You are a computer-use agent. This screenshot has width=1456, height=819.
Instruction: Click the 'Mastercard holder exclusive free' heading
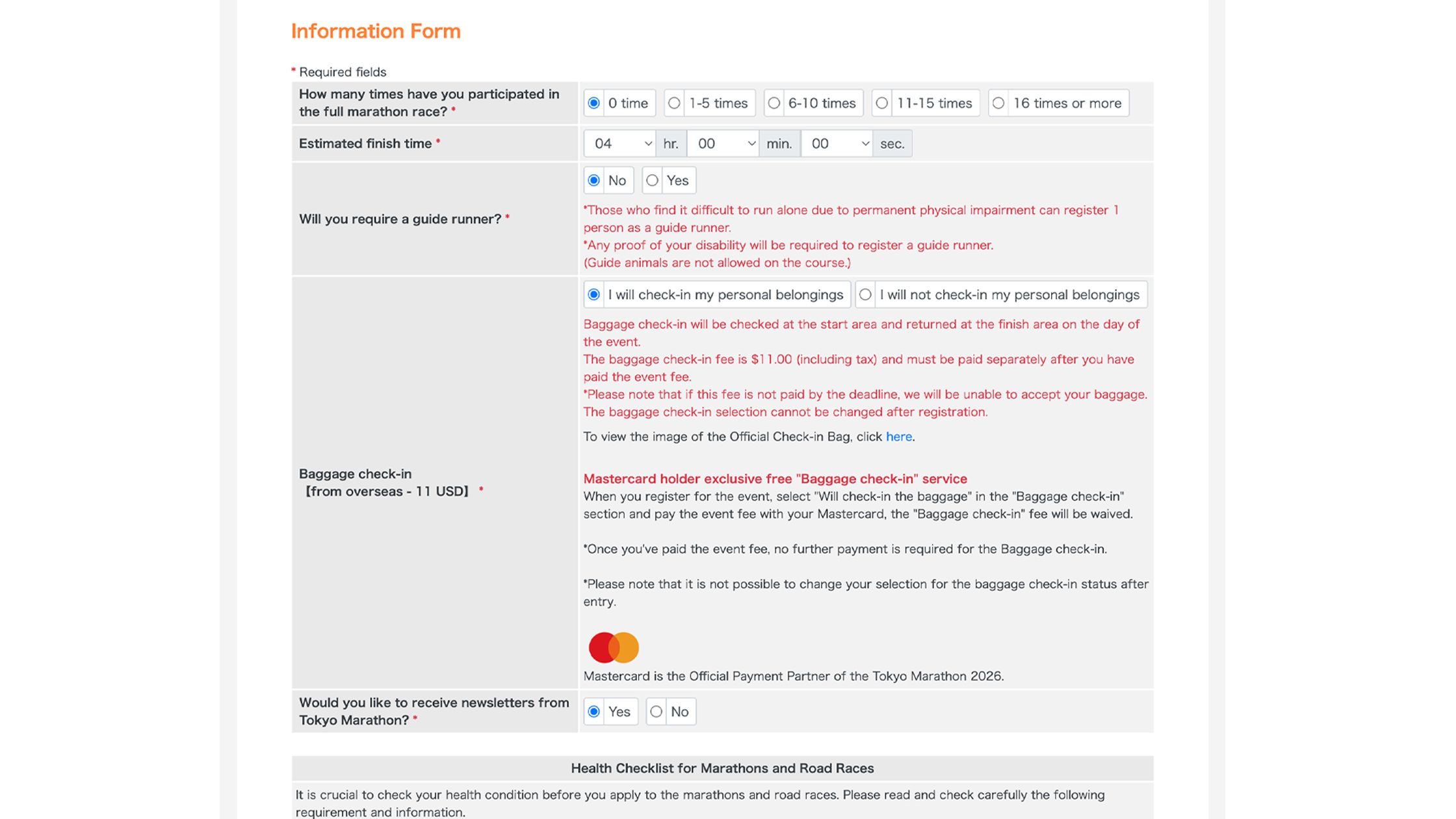774,479
